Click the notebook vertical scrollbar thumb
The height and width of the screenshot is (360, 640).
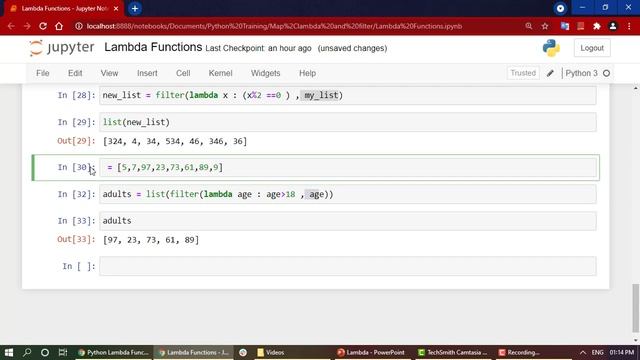click(x=636, y=308)
